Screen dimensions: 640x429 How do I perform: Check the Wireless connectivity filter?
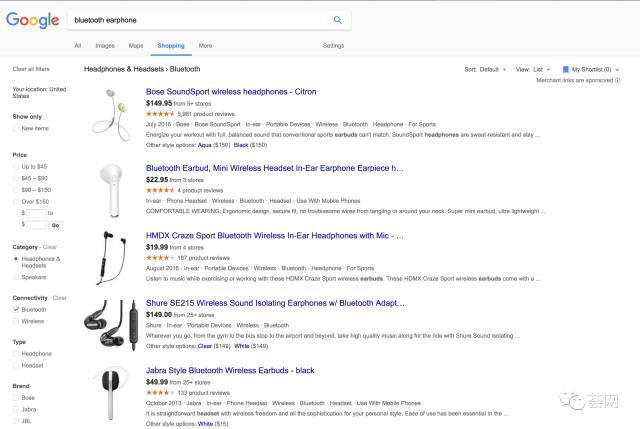coord(16,321)
